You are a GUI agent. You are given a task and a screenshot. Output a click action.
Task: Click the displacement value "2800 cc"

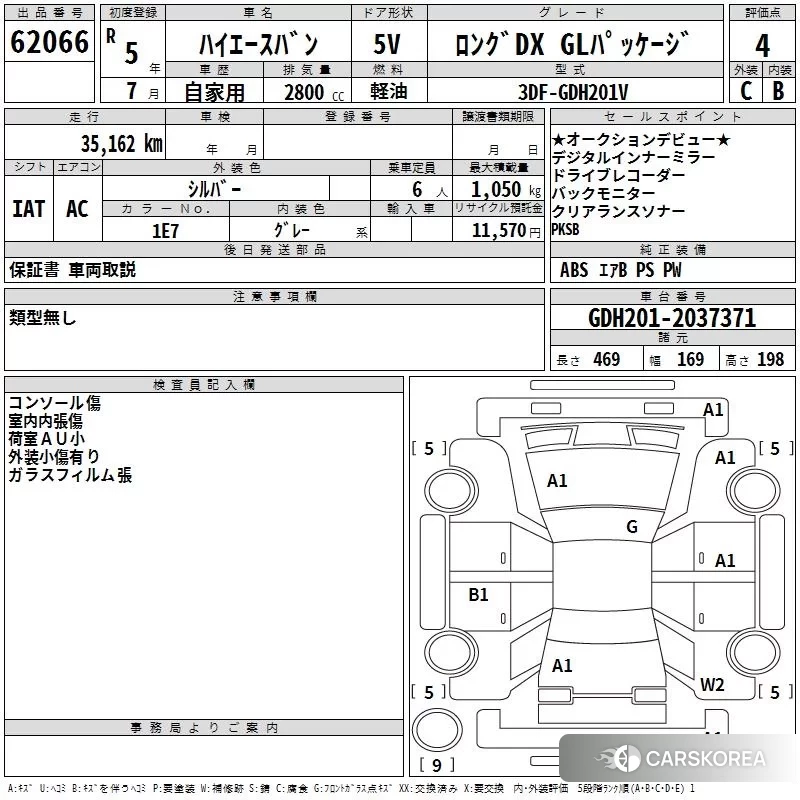coord(314,92)
